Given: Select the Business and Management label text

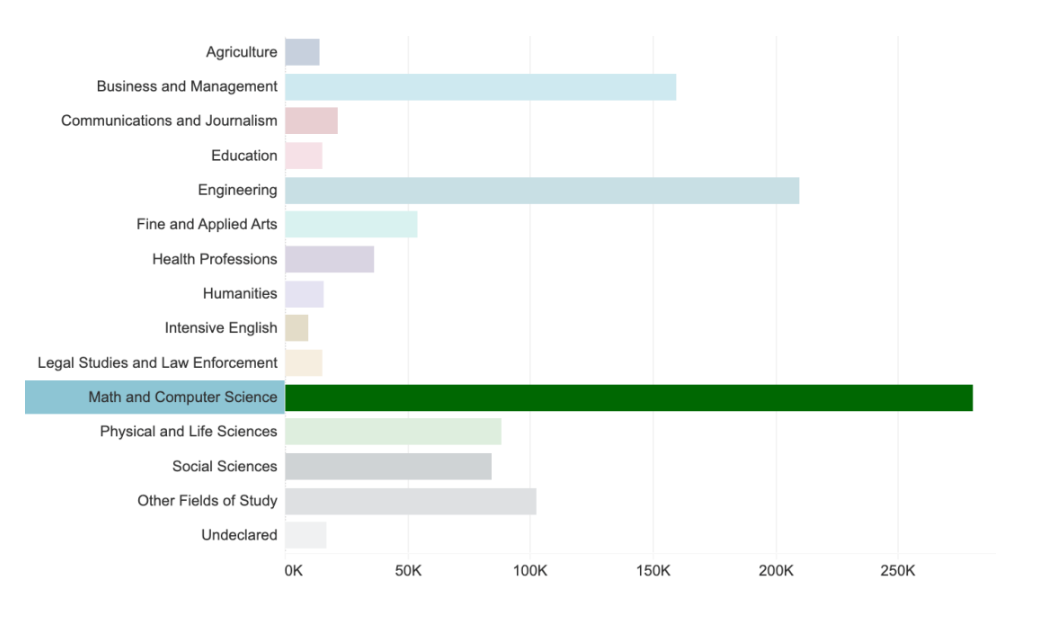Looking at the screenshot, I should click(x=187, y=87).
